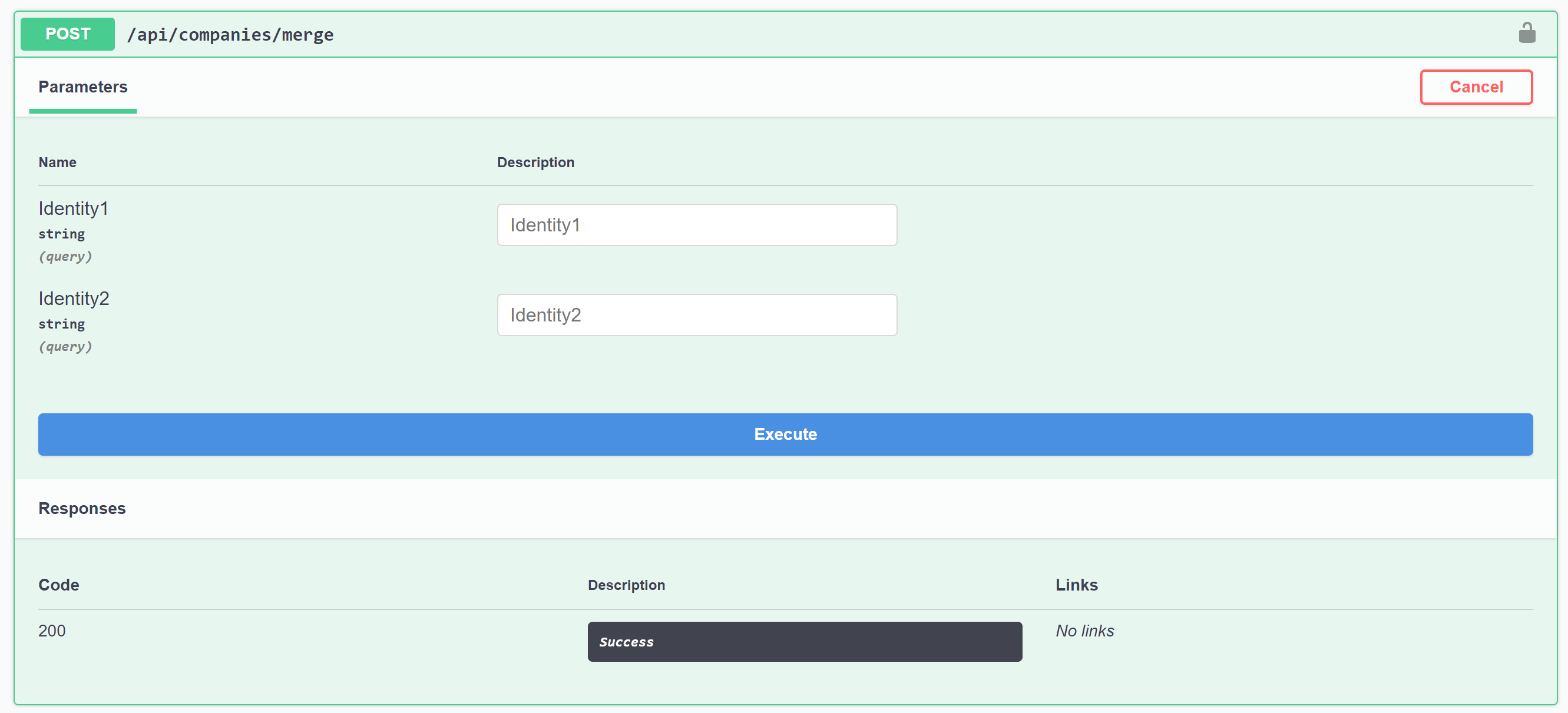
Task: Click the (query) label under Identity2
Action: pos(65,346)
